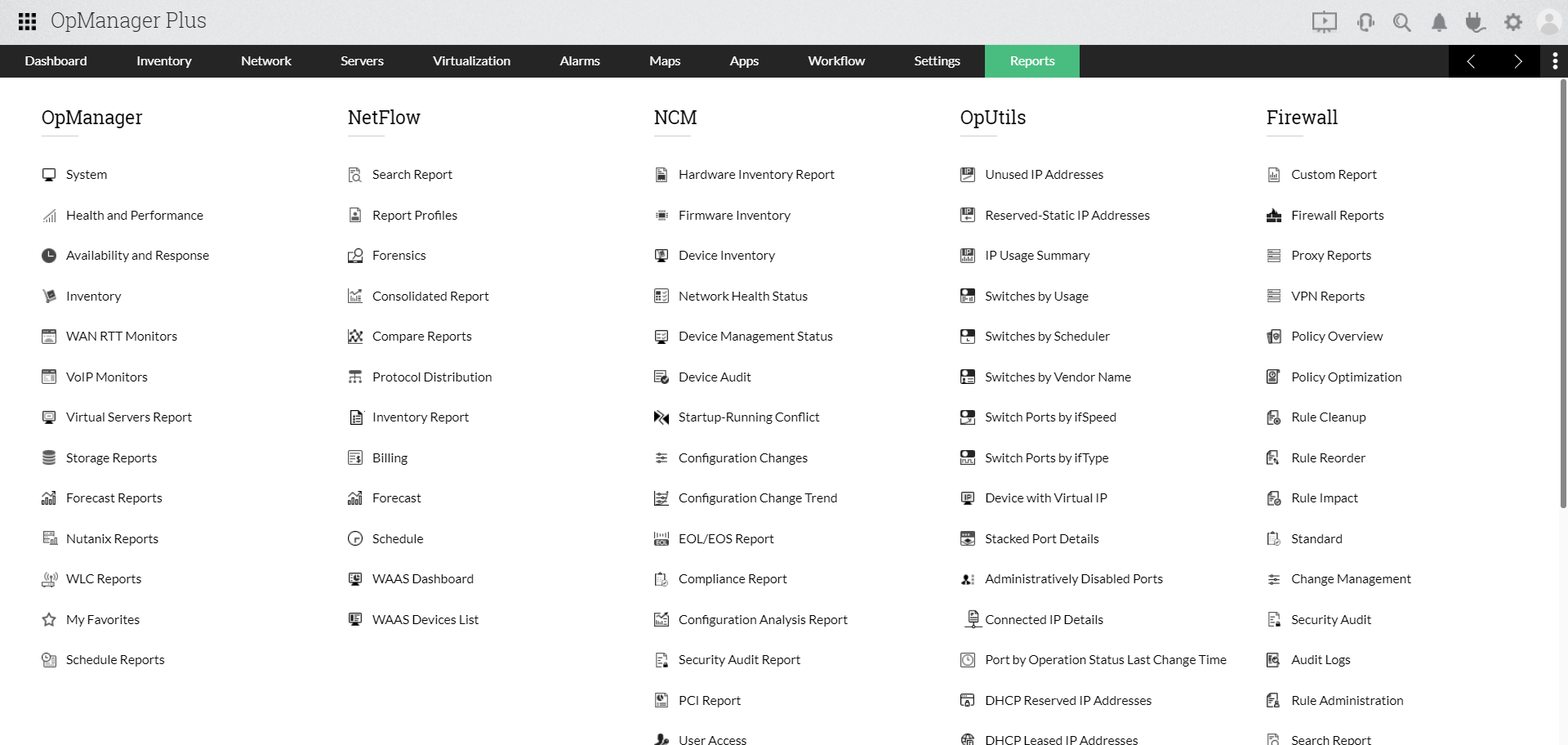Expand the right navigation arrow chevron
This screenshot has width=1568, height=745.
tap(1518, 61)
